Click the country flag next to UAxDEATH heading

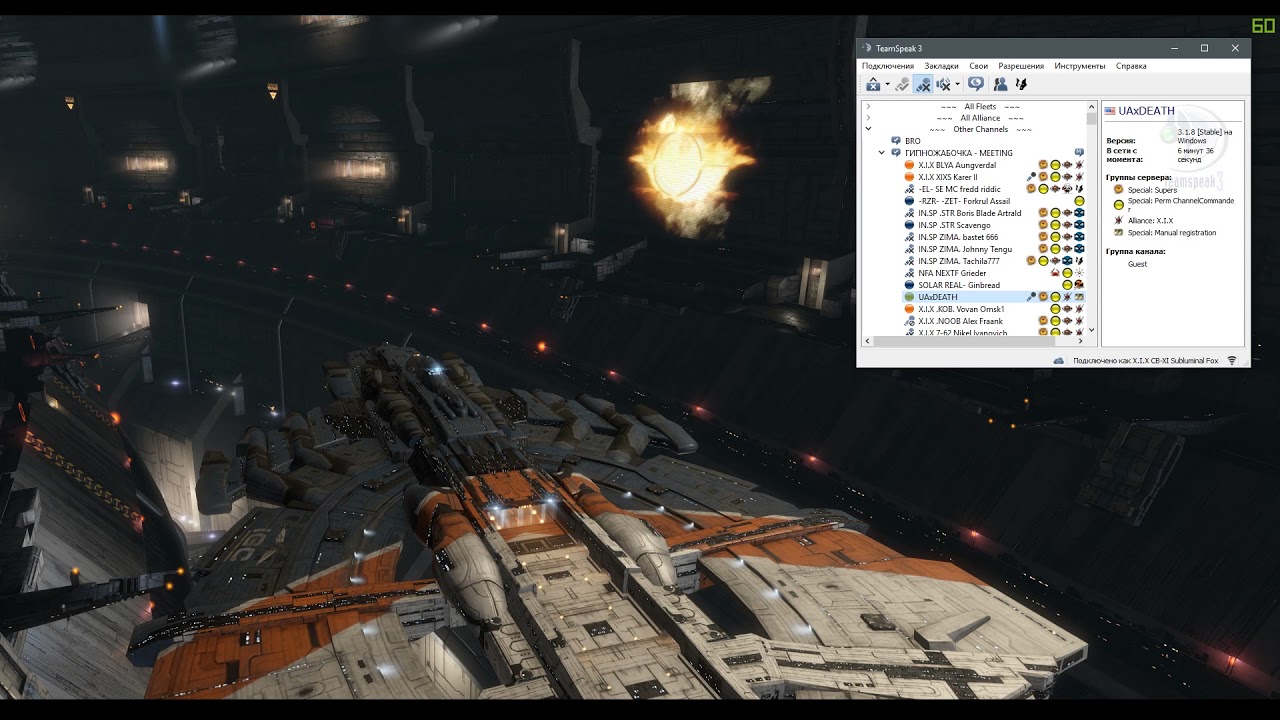1110,111
